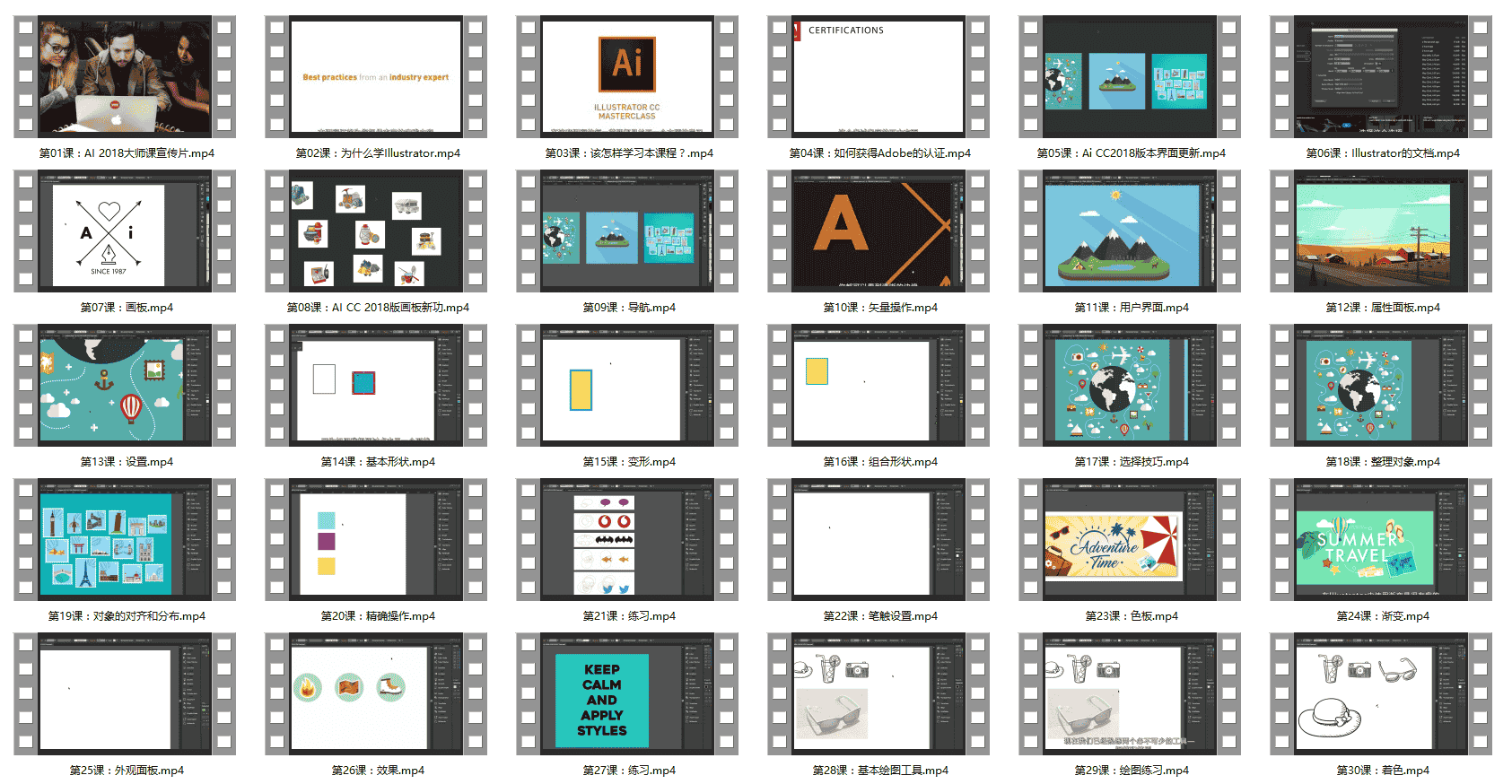The width and height of the screenshot is (1512, 784).
Task: Click file name 第19课：对象的对齐和分布.mp4
Action: point(127,616)
